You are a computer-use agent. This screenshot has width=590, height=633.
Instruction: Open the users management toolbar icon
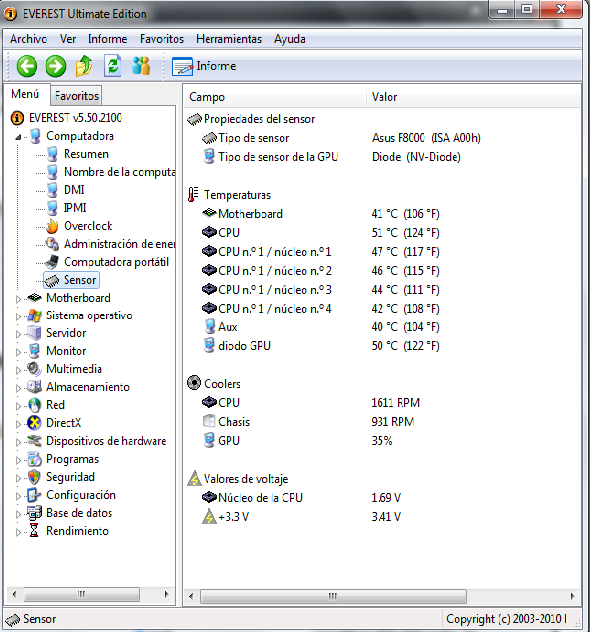tap(141, 66)
